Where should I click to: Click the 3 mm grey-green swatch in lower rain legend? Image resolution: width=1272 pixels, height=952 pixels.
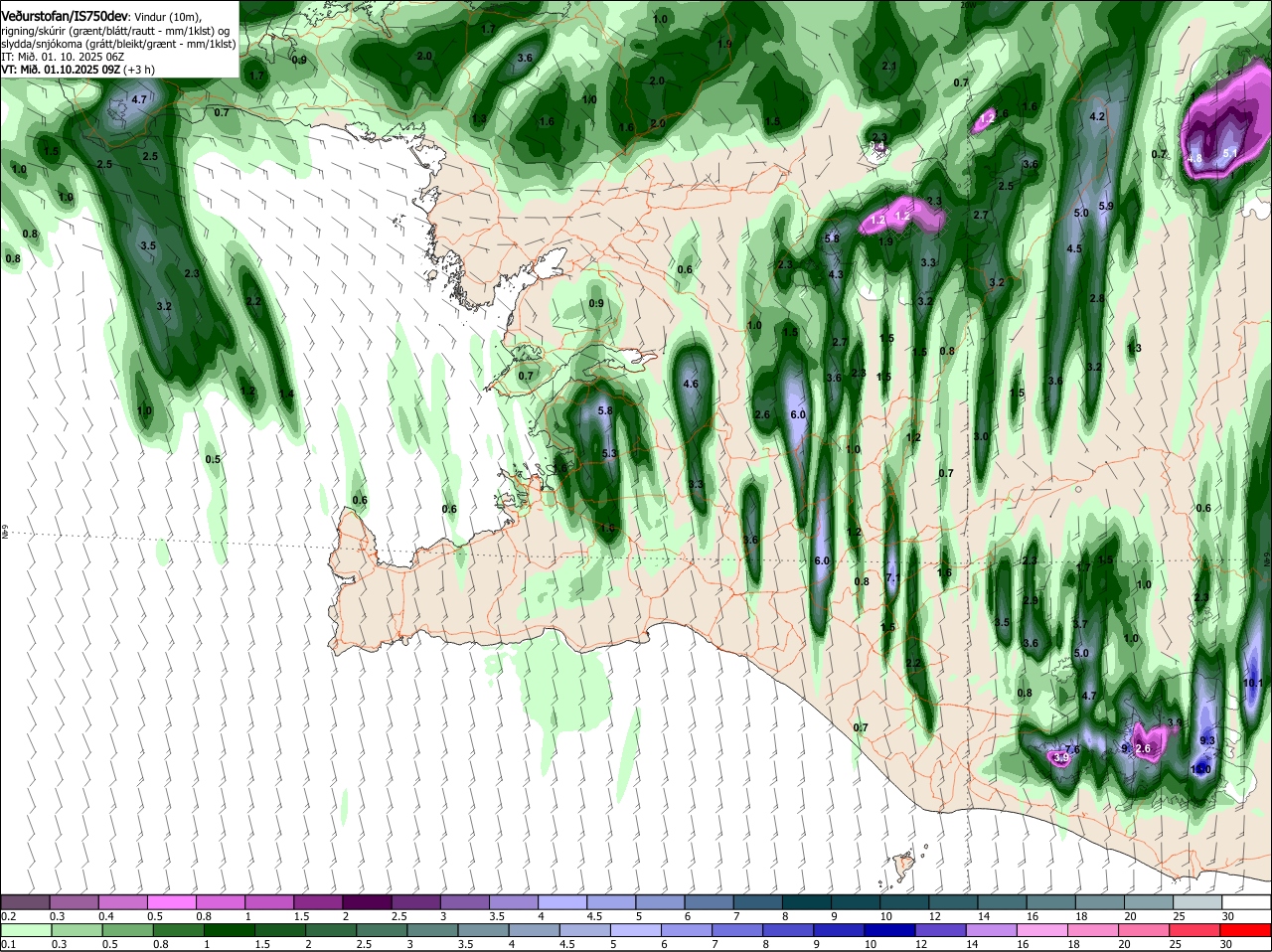point(432,929)
